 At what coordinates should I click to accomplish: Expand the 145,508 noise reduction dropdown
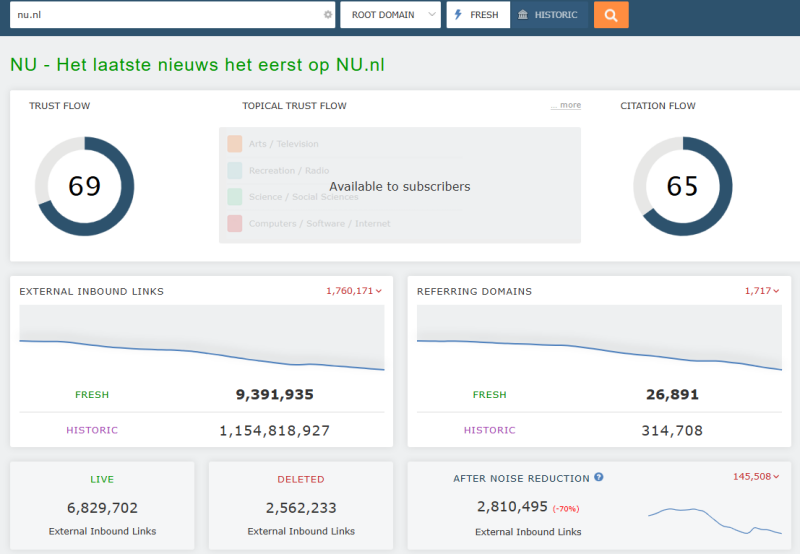(x=757, y=477)
